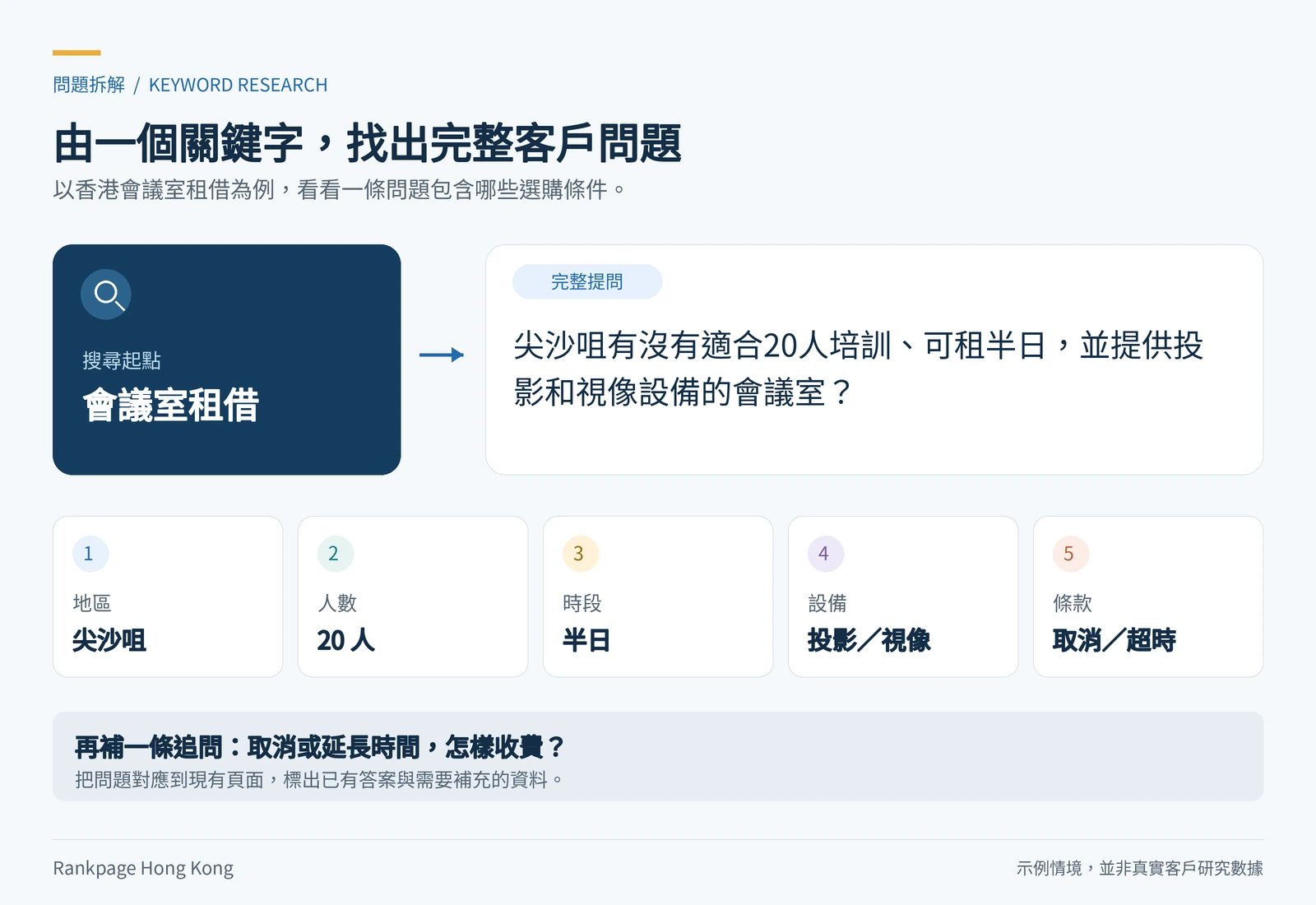
Task: Click the main heading 由一個關鍵字，找出完整客戶問題
Action: [x=368, y=143]
